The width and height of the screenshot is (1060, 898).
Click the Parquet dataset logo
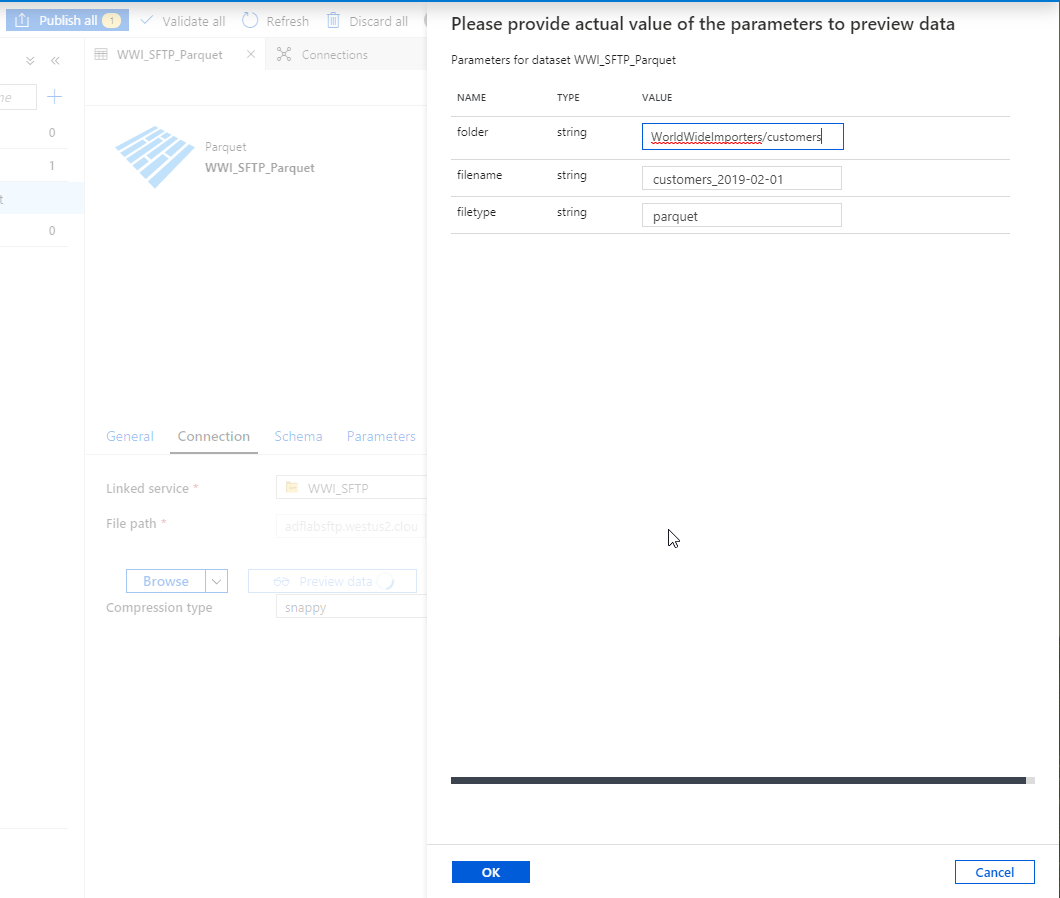155,156
